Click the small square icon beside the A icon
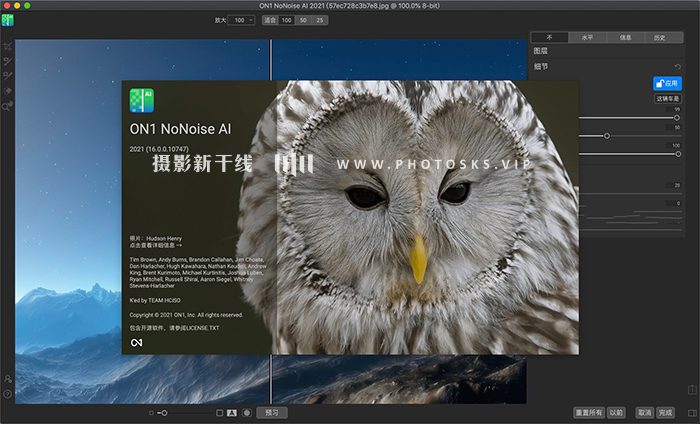The height and width of the screenshot is (424, 700). [x=219, y=413]
